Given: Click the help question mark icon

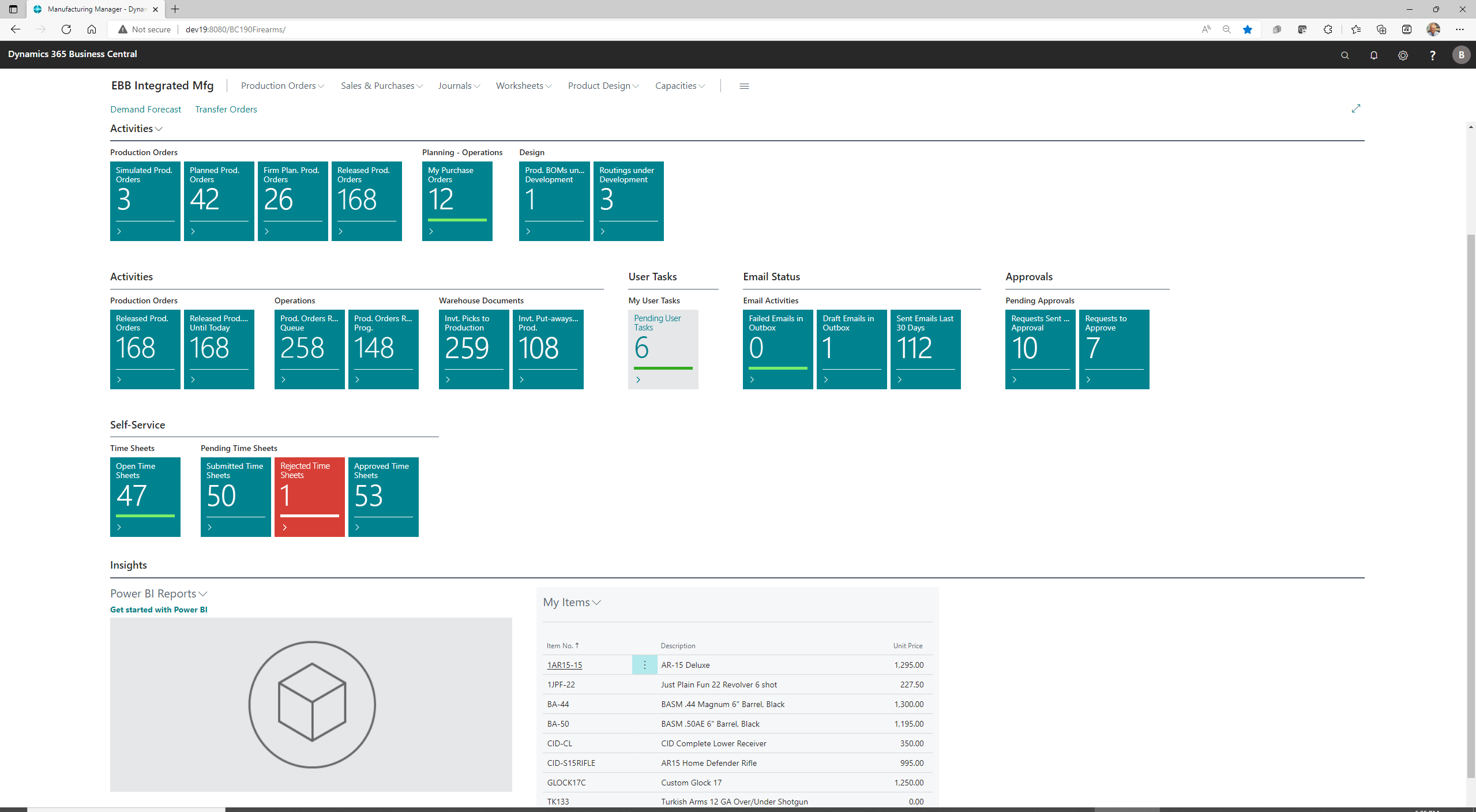Looking at the screenshot, I should [1432, 55].
